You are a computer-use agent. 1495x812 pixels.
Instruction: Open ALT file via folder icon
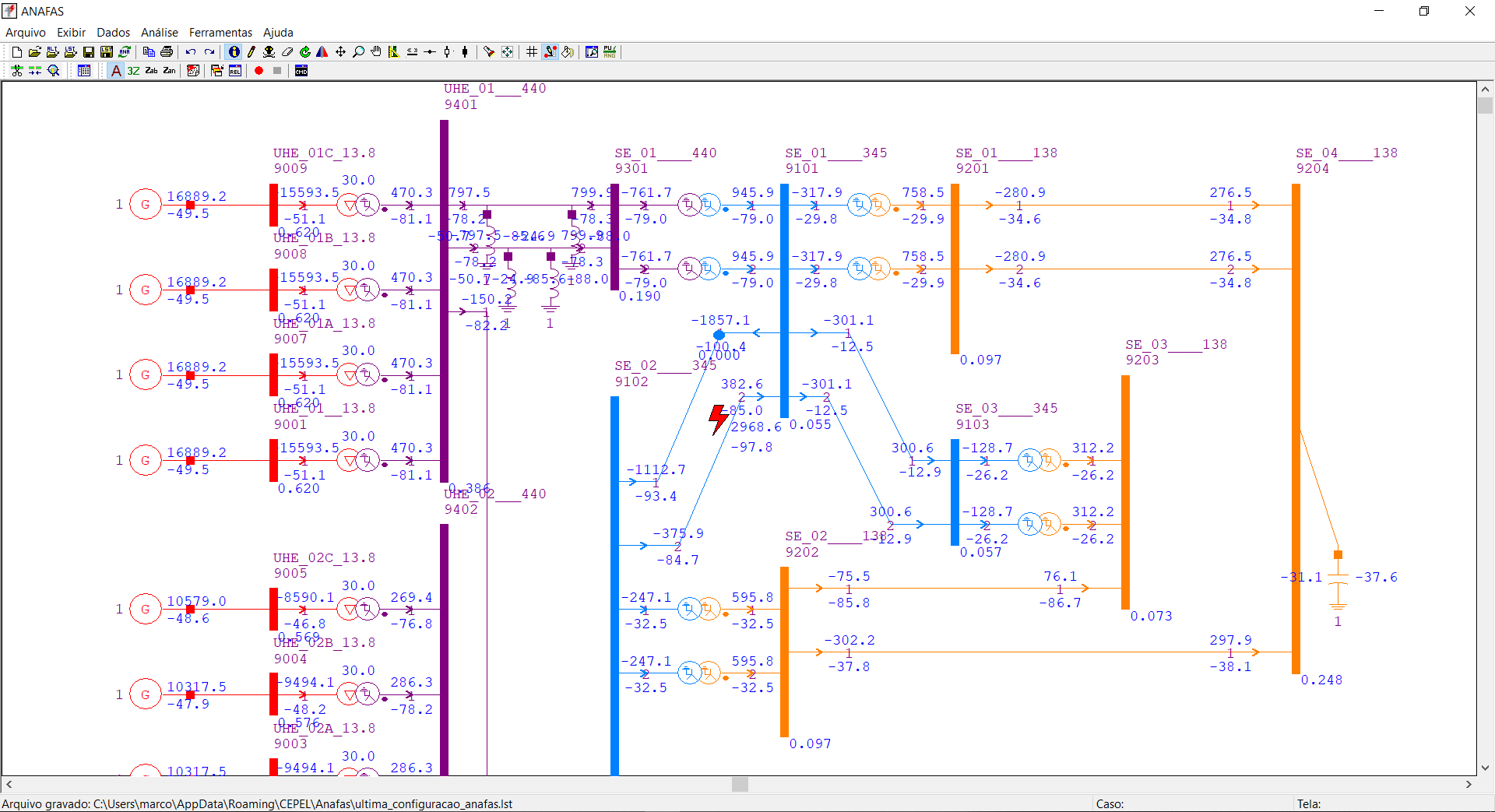pyautogui.click(x=52, y=52)
